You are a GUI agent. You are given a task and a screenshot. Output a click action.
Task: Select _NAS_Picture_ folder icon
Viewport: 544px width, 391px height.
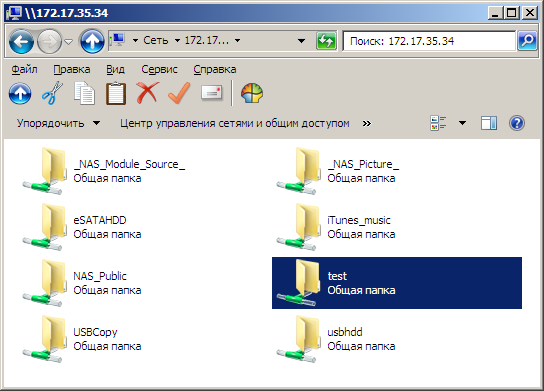click(299, 171)
